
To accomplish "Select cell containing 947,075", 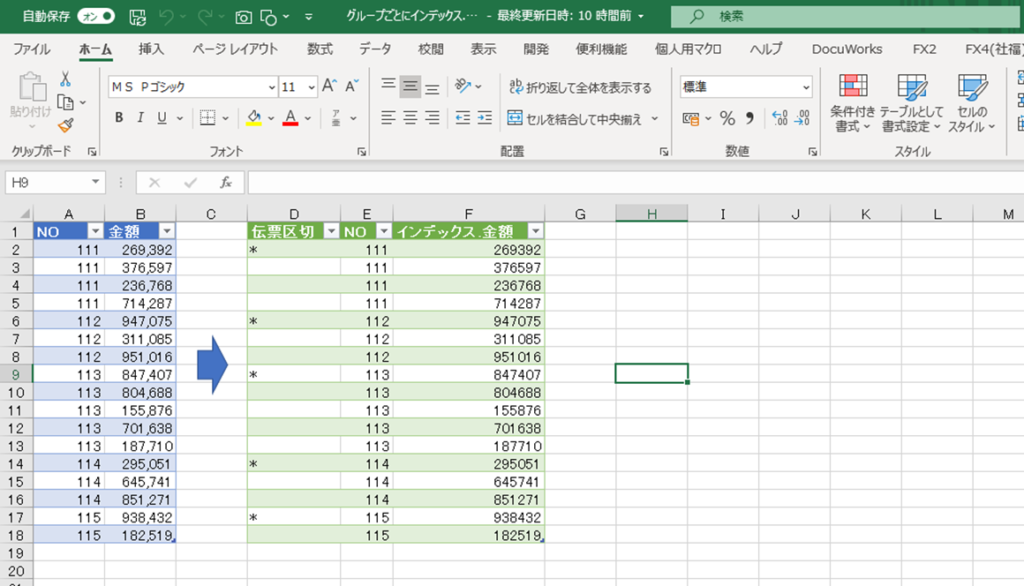I will coord(140,321).
